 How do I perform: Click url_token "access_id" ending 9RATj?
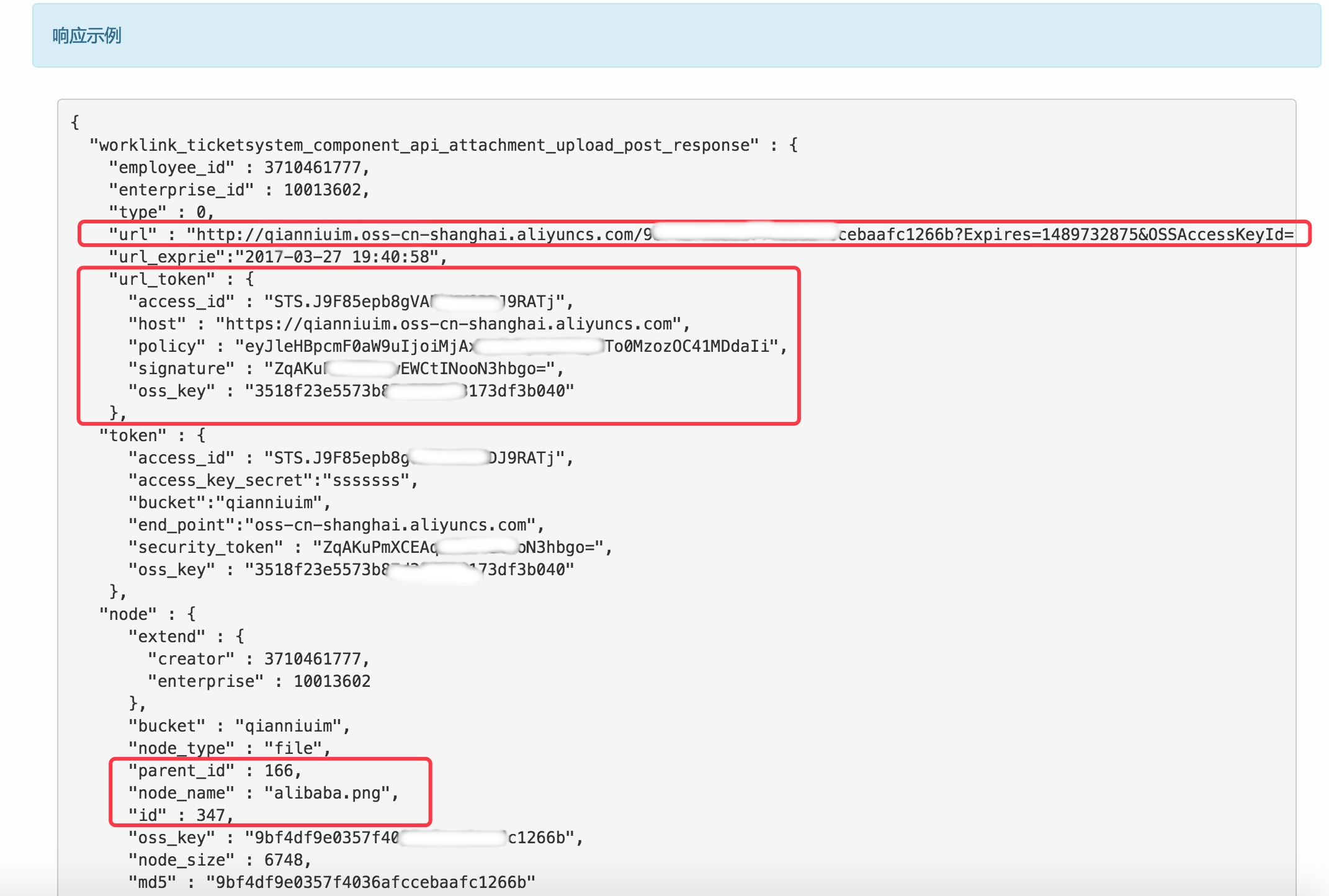351,302
